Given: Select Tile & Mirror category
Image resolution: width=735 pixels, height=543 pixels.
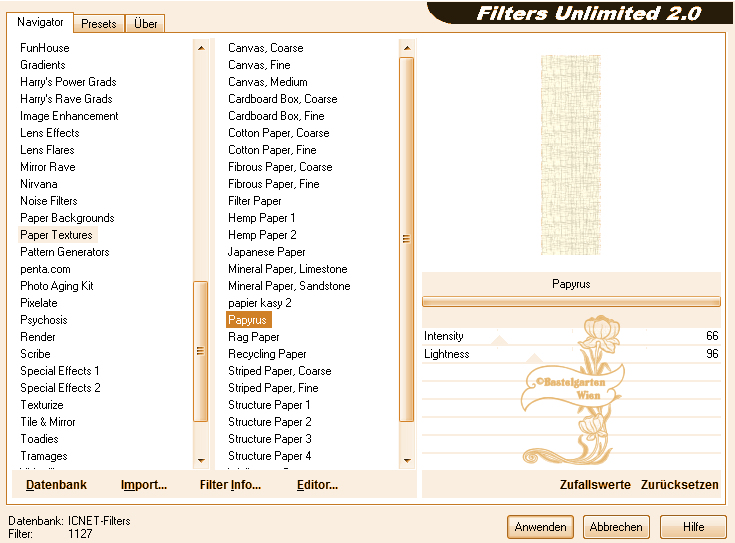Looking at the screenshot, I should (x=48, y=422).
